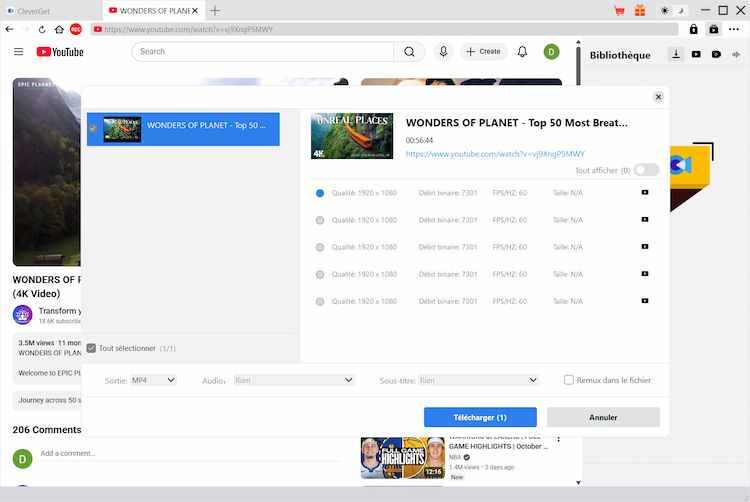Open the downloads icon in Bibliothèque panel
Viewport: 750px width, 502px height.
676,54
